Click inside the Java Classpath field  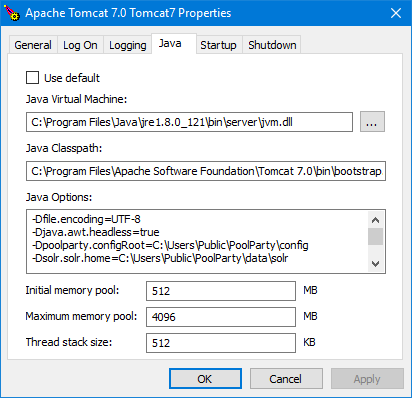[206, 171]
